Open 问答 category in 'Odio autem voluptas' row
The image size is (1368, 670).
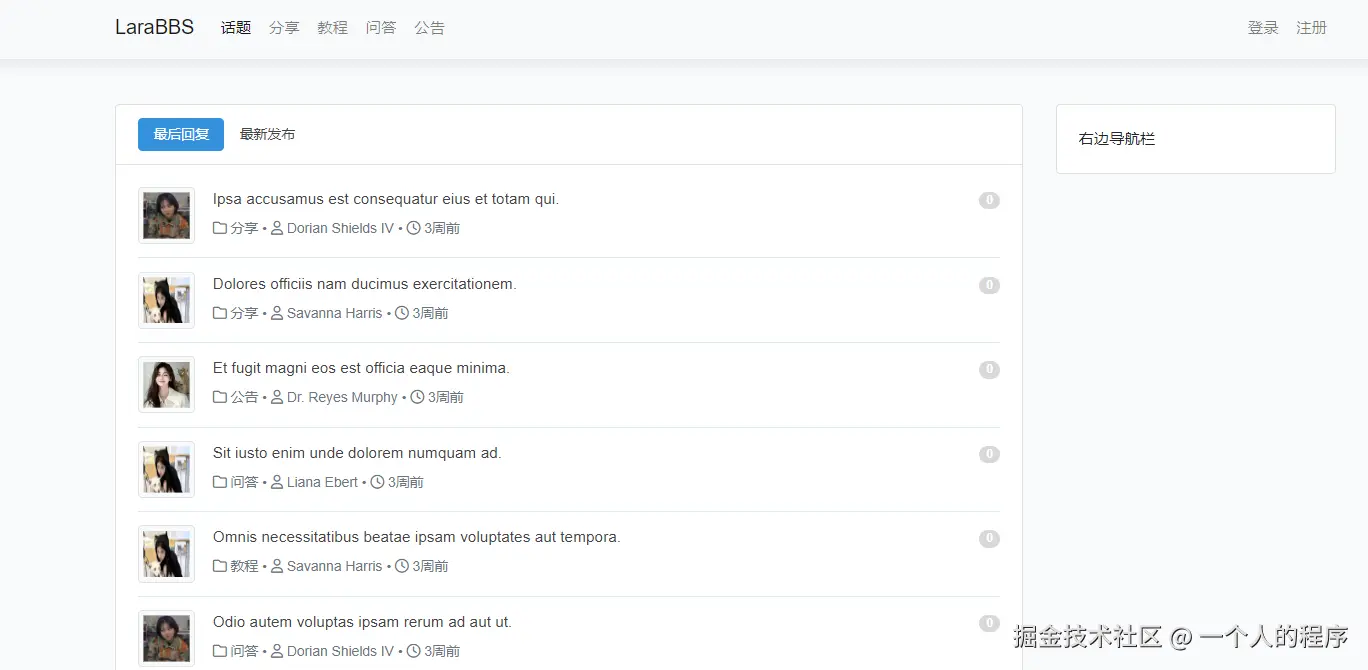click(x=244, y=651)
